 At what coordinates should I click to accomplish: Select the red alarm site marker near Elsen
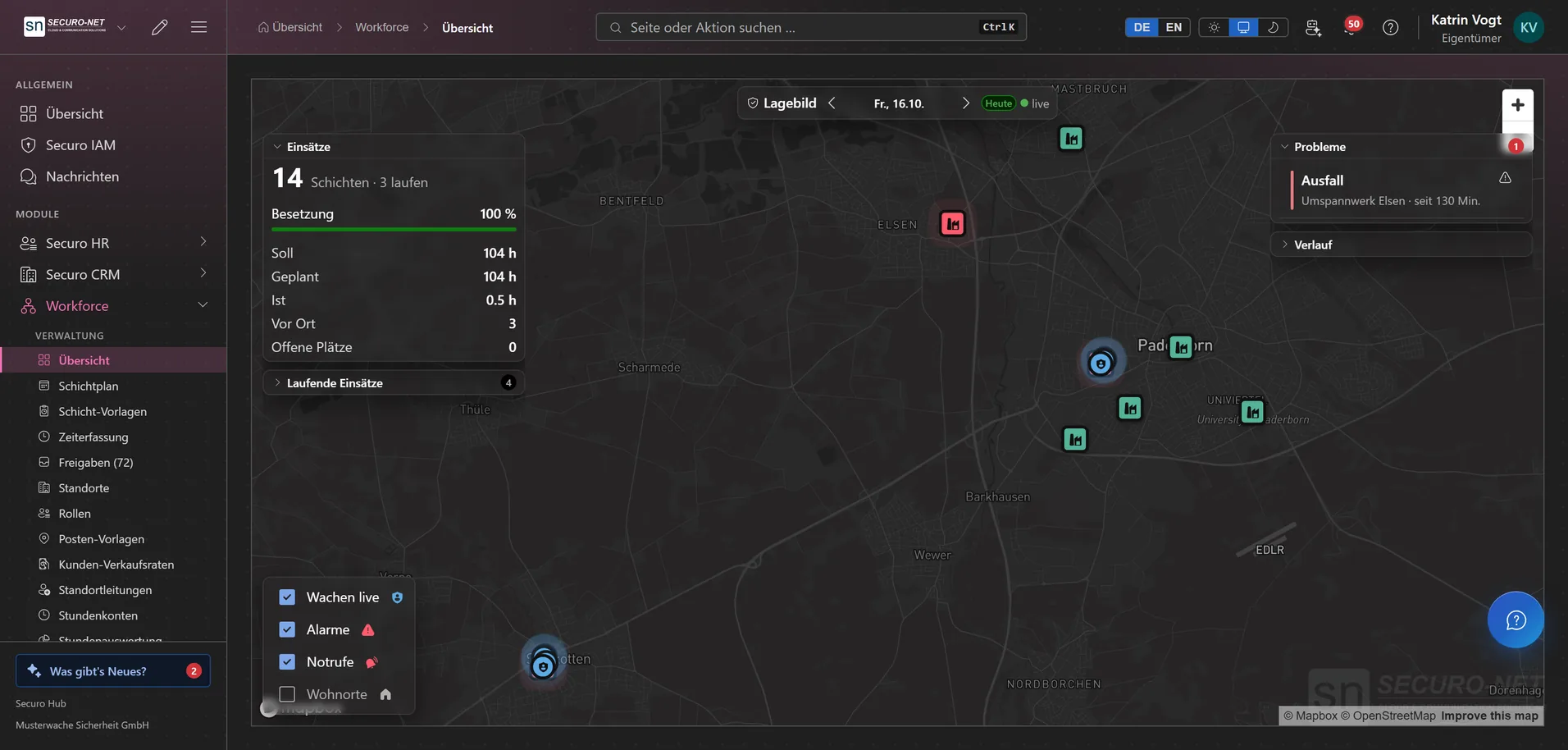[952, 223]
